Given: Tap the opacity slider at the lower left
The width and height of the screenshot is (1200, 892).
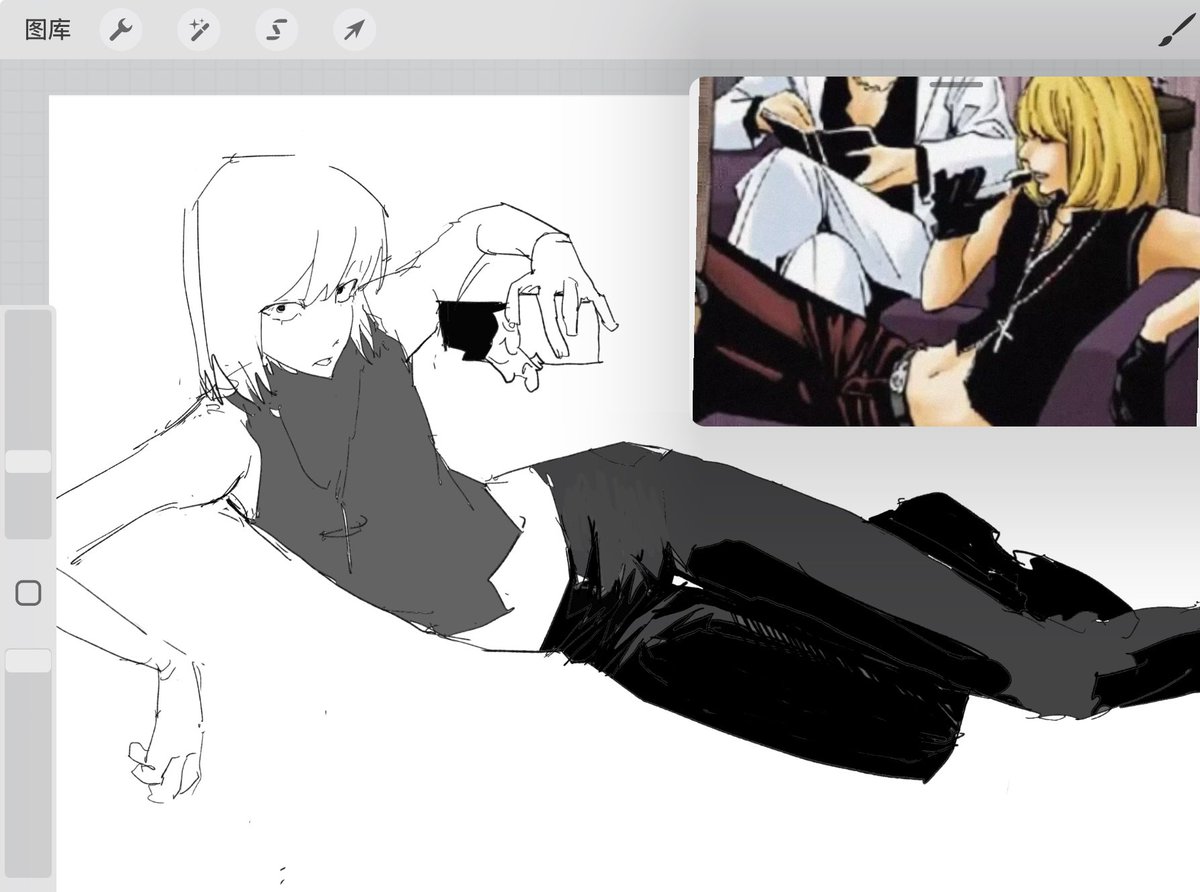Looking at the screenshot, I should pyautogui.click(x=25, y=660).
